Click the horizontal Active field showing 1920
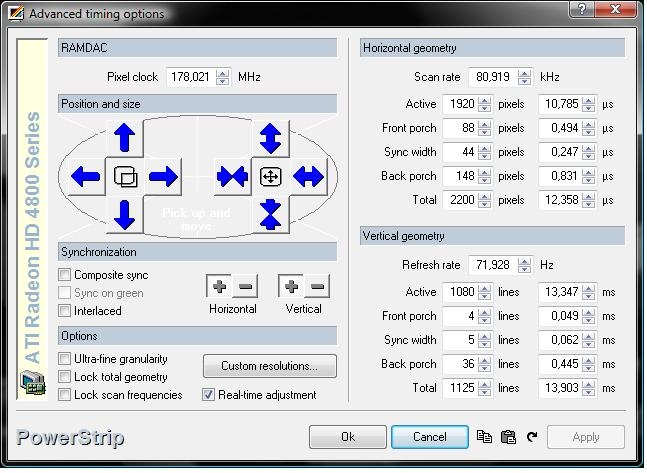This screenshot has height=473, width=647. pos(460,104)
